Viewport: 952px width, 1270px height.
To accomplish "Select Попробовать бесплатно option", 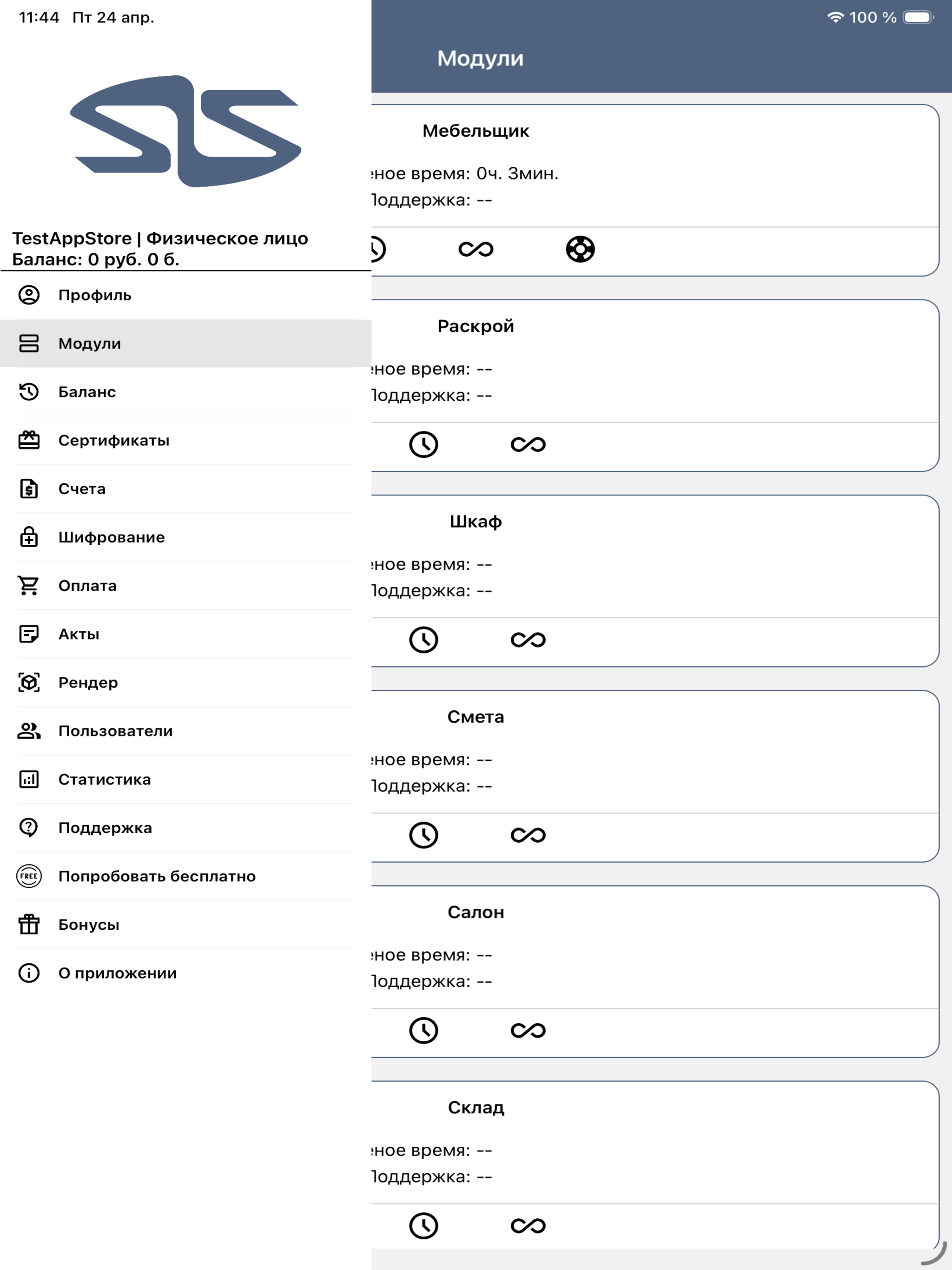I will click(x=185, y=876).
